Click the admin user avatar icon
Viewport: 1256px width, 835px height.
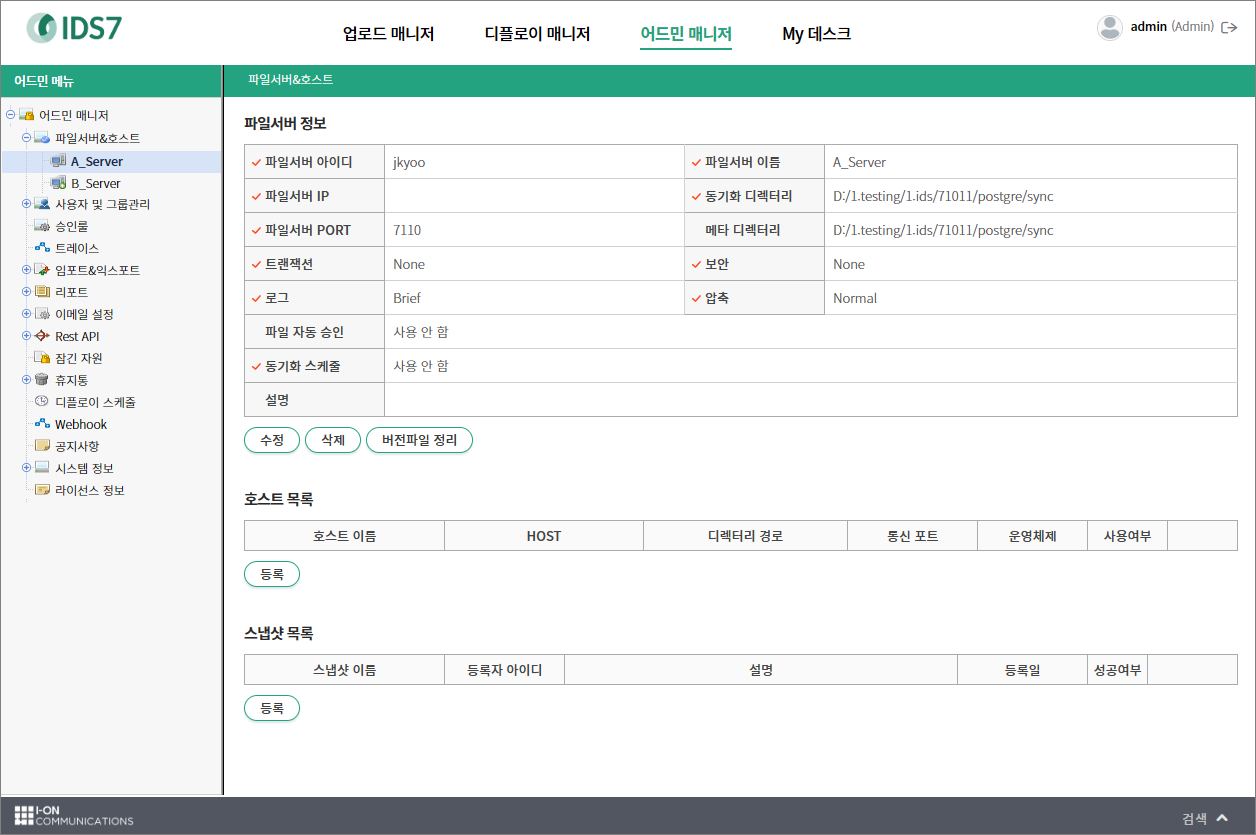(1109, 27)
